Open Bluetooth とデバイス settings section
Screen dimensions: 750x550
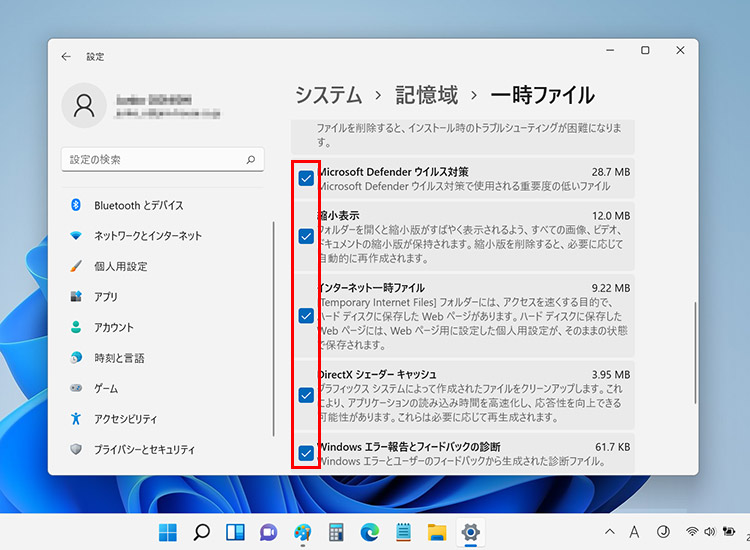pos(138,205)
